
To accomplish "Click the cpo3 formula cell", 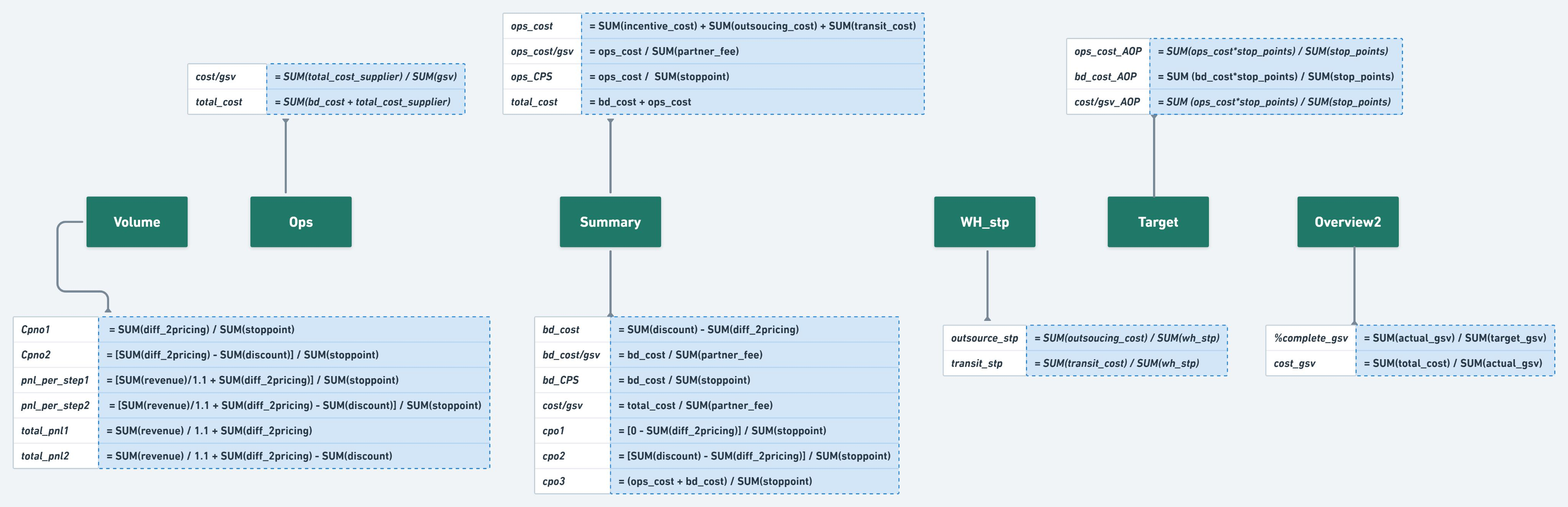I will [753, 481].
